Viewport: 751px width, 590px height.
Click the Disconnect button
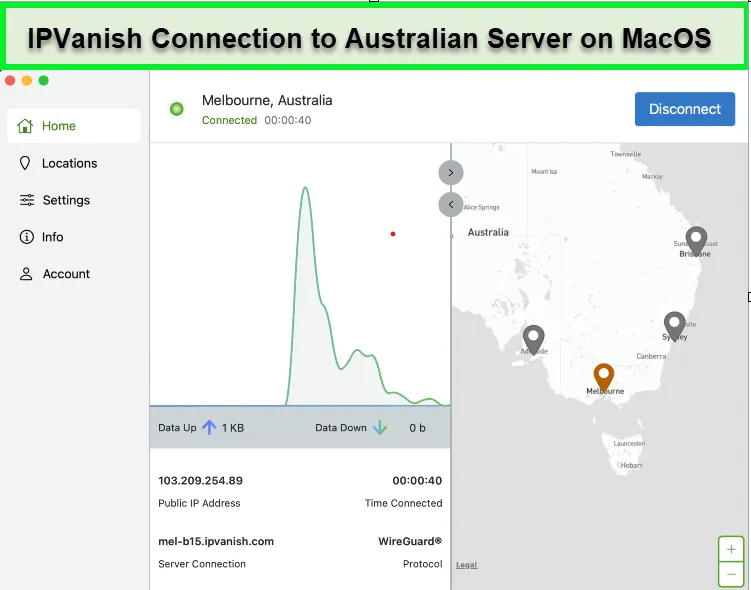(x=684, y=109)
